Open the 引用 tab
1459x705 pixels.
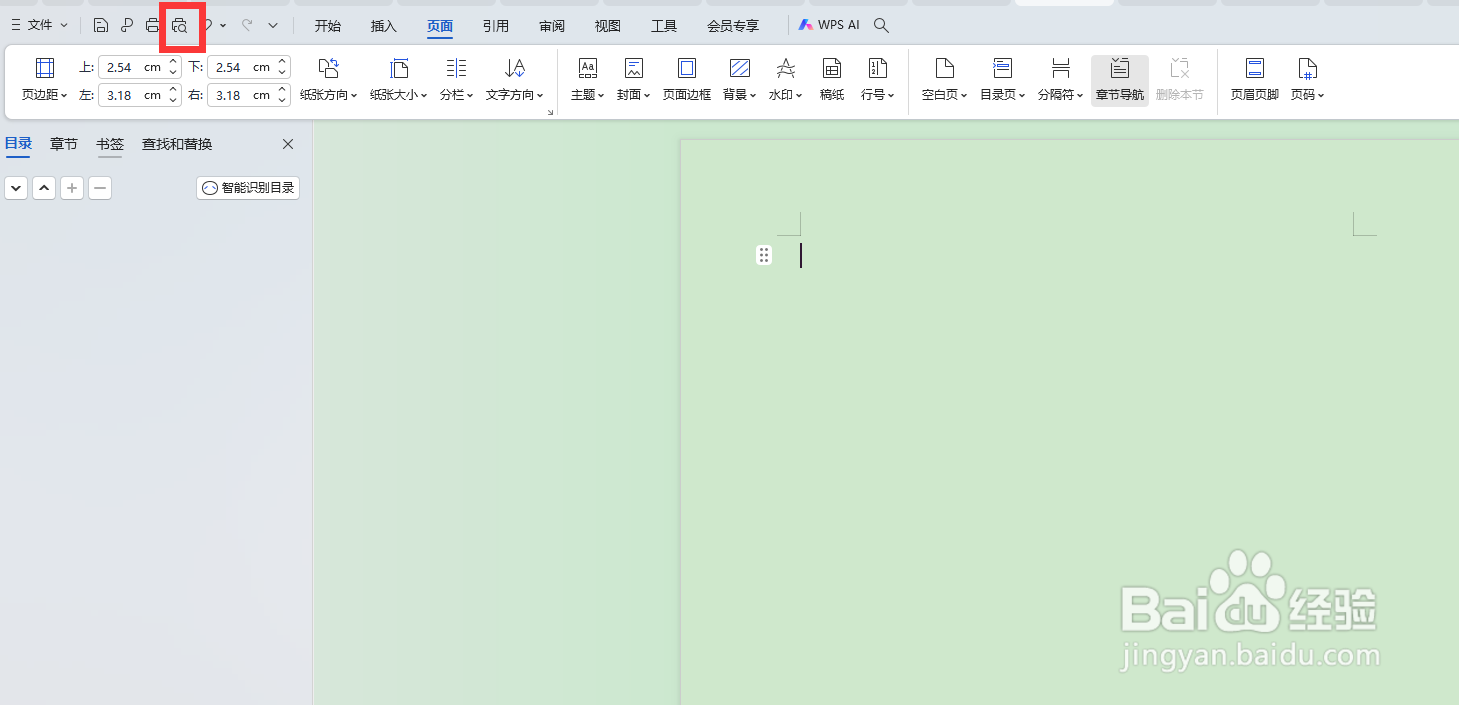[496, 26]
